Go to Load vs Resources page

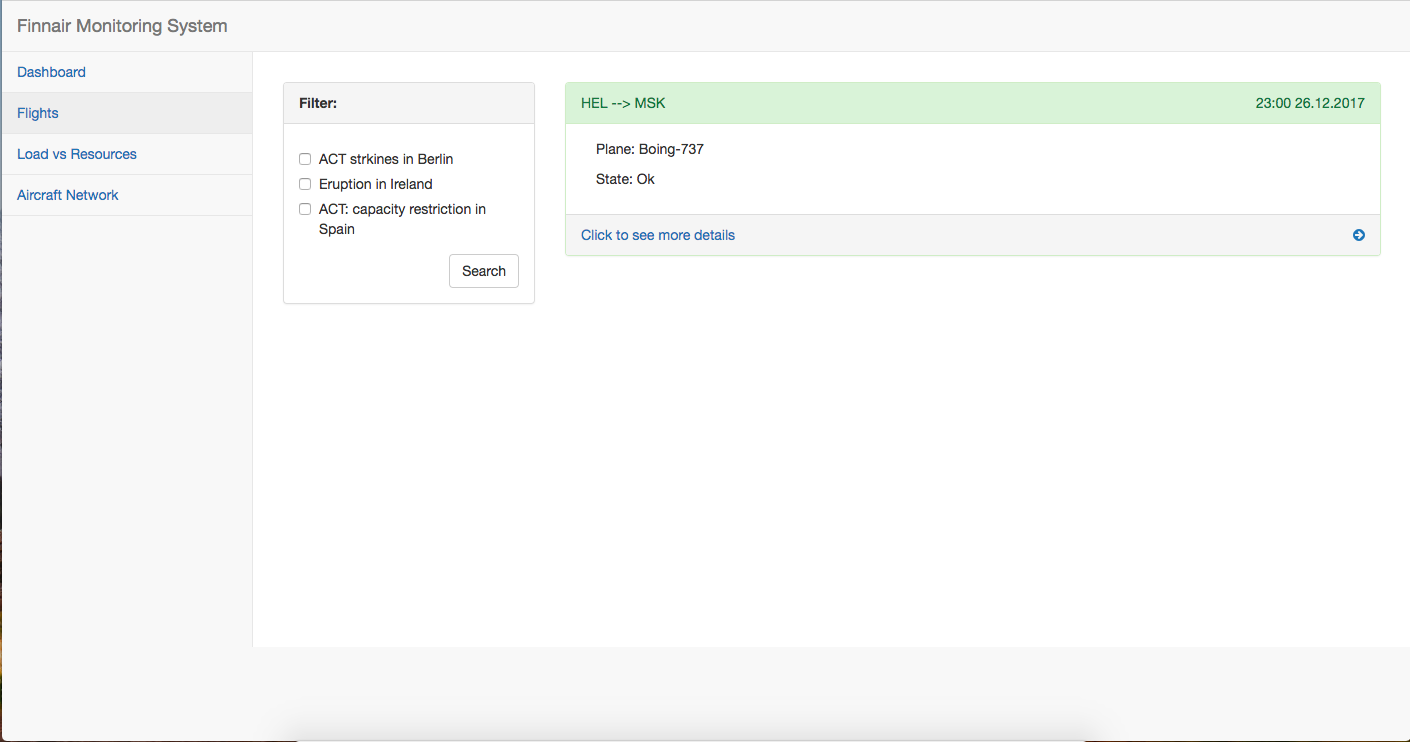(x=127, y=154)
